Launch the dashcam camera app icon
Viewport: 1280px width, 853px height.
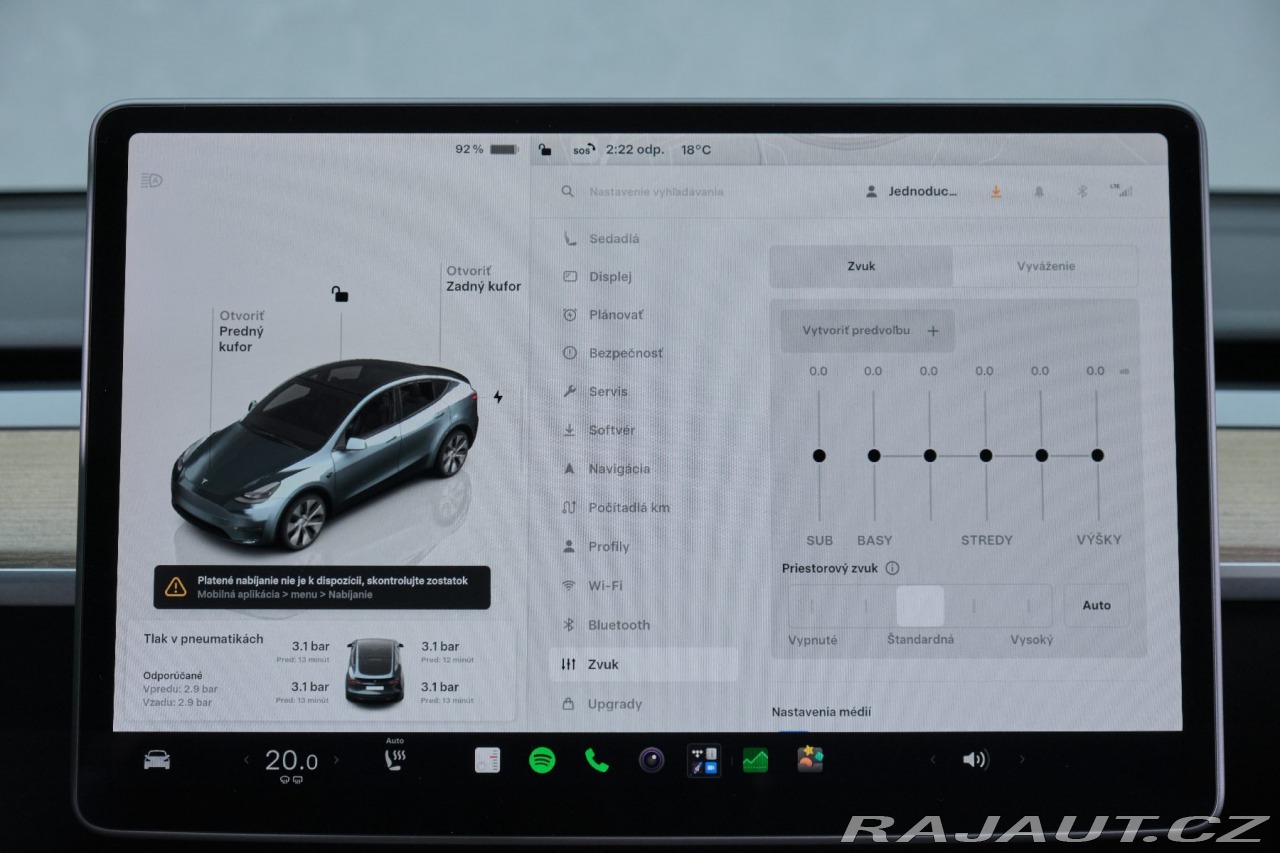(x=652, y=760)
